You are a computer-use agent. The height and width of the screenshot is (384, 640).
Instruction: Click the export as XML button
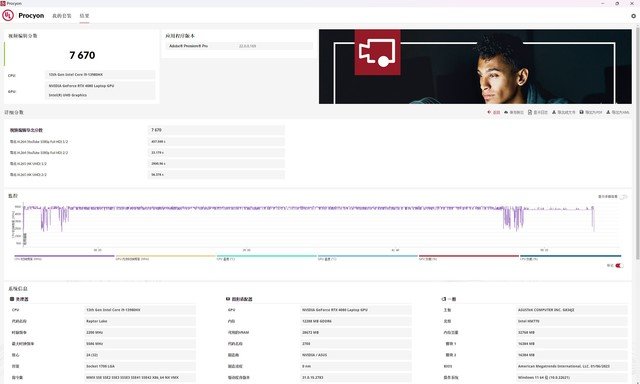coord(618,112)
